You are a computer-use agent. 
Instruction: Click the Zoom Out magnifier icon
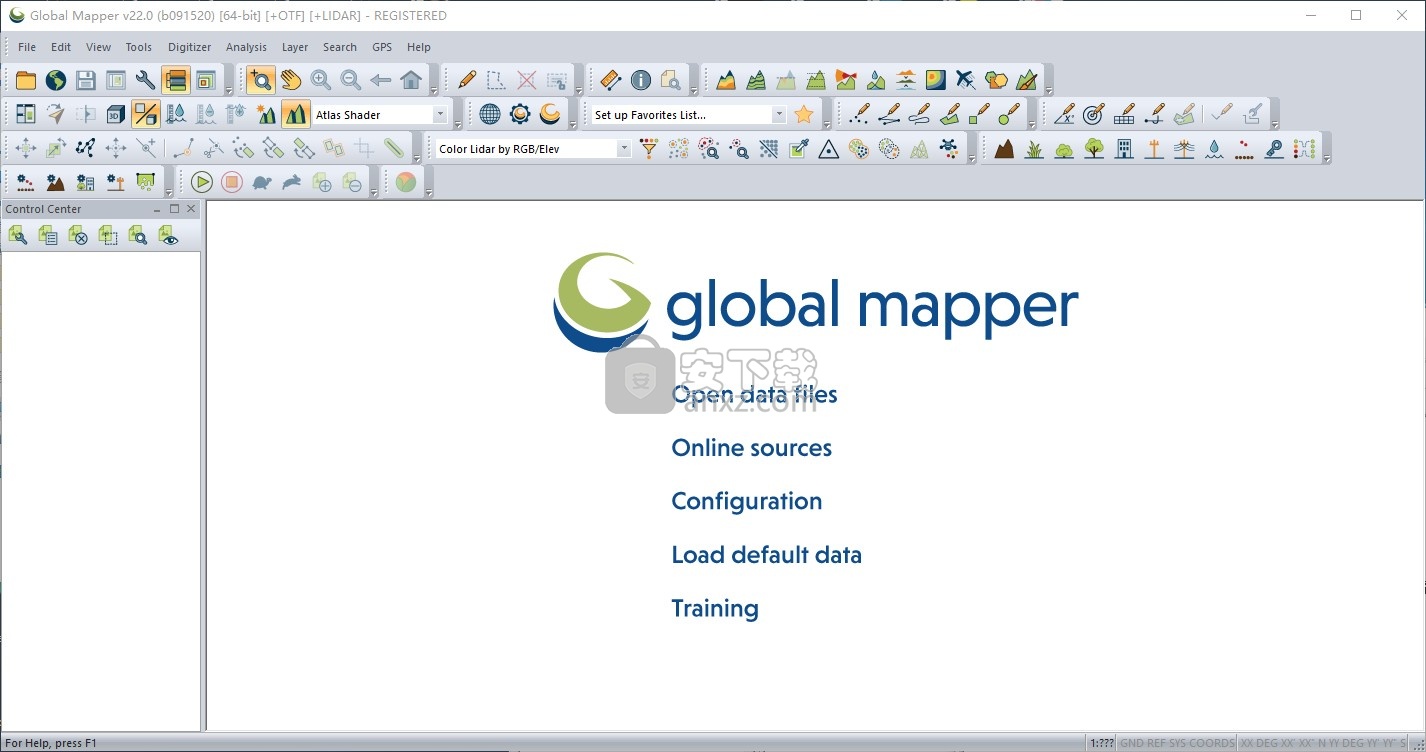click(x=351, y=80)
